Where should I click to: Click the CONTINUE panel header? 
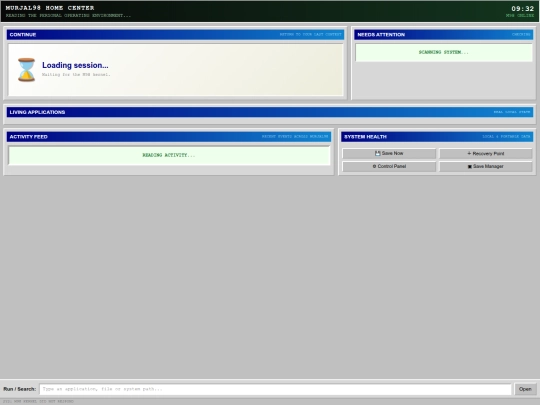pos(175,34)
